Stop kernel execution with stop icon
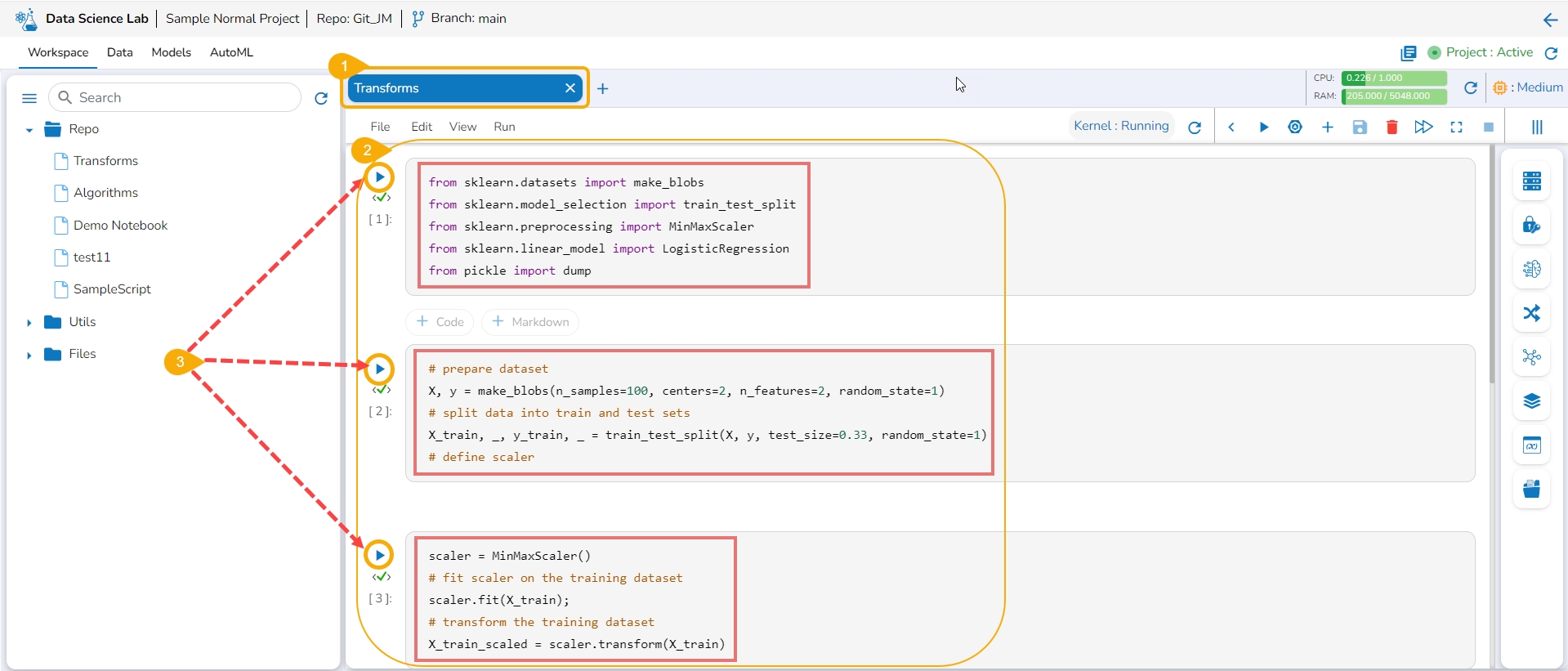Image resolution: width=1568 pixels, height=671 pixels. (1488, 127)
